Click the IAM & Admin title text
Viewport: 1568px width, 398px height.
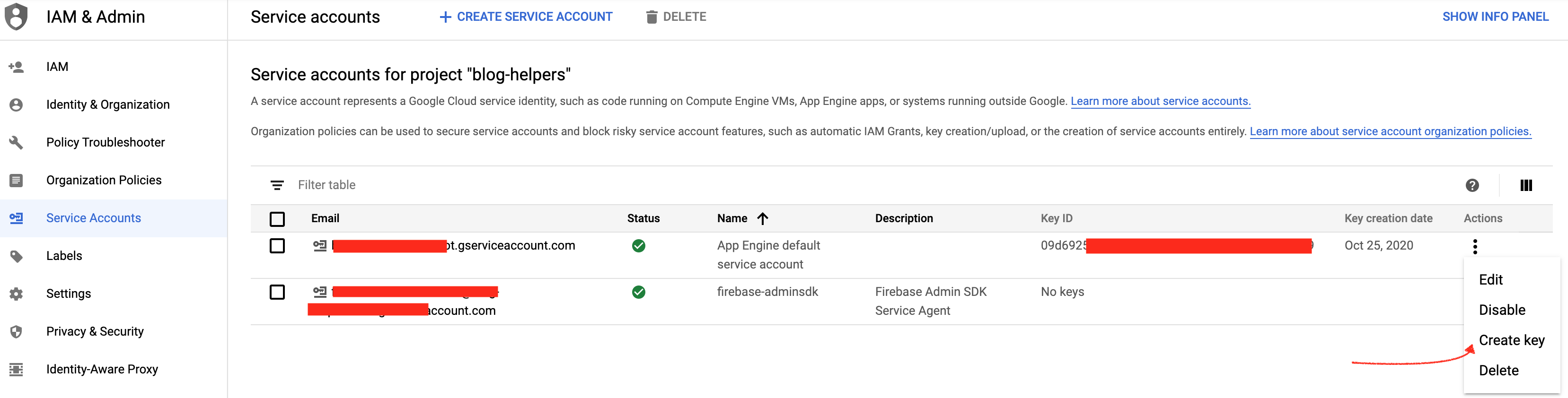96,17
